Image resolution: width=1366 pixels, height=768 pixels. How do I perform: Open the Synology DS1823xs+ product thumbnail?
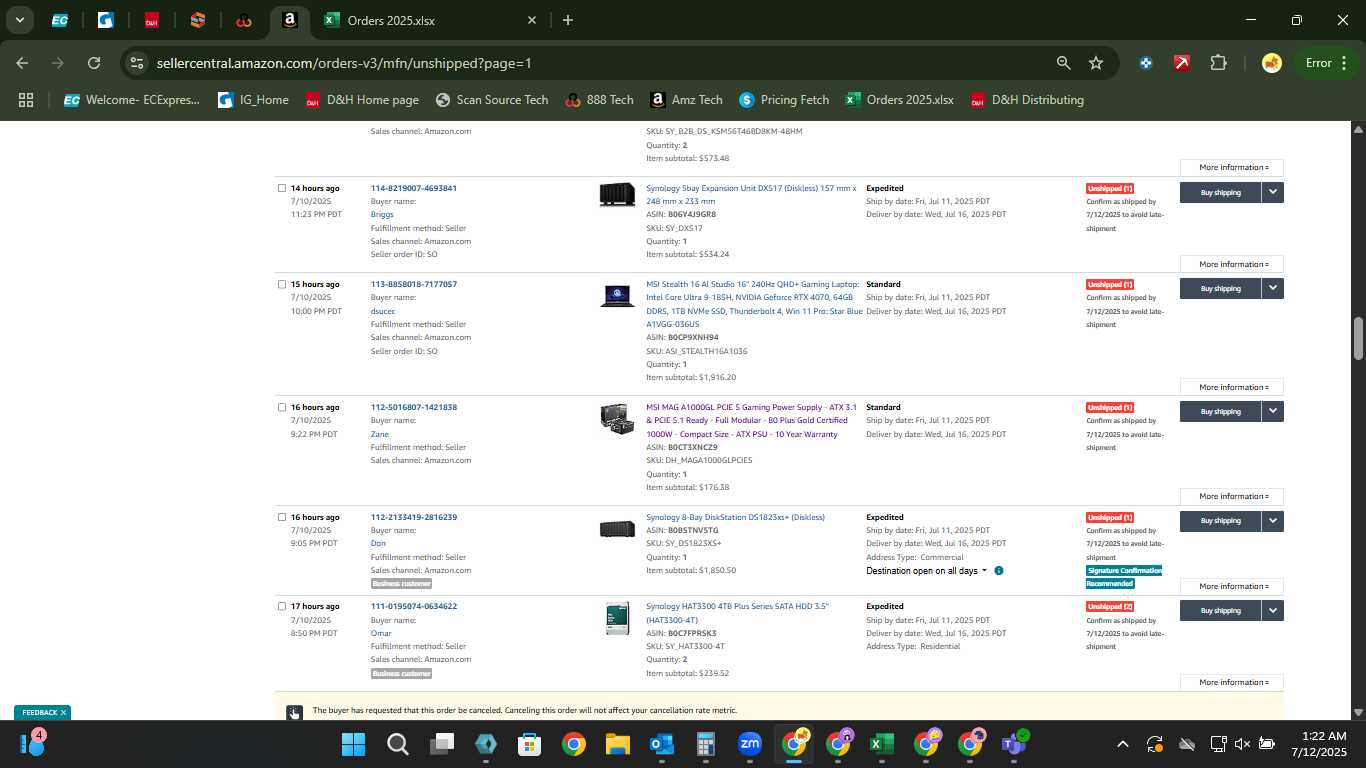[x=617, y=529]
